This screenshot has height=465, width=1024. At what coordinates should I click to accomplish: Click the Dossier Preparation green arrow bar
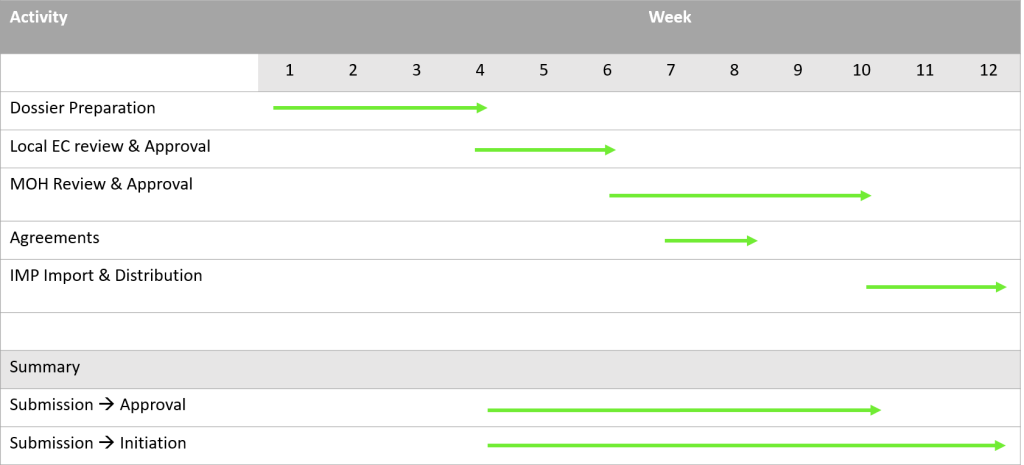click(x=380, y=108)
